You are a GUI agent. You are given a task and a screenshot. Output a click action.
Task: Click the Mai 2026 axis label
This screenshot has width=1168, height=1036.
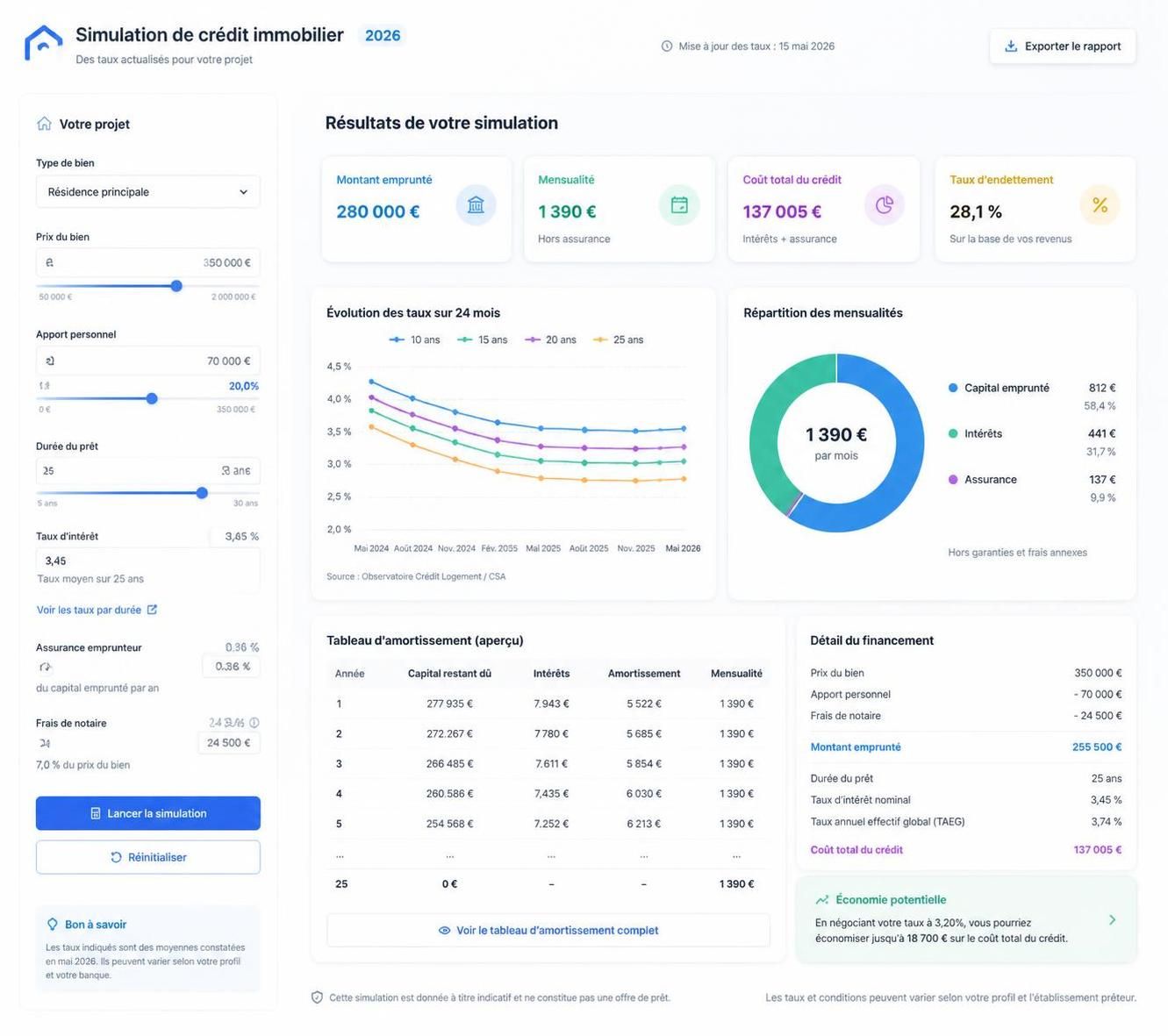(x=683, y=548)
